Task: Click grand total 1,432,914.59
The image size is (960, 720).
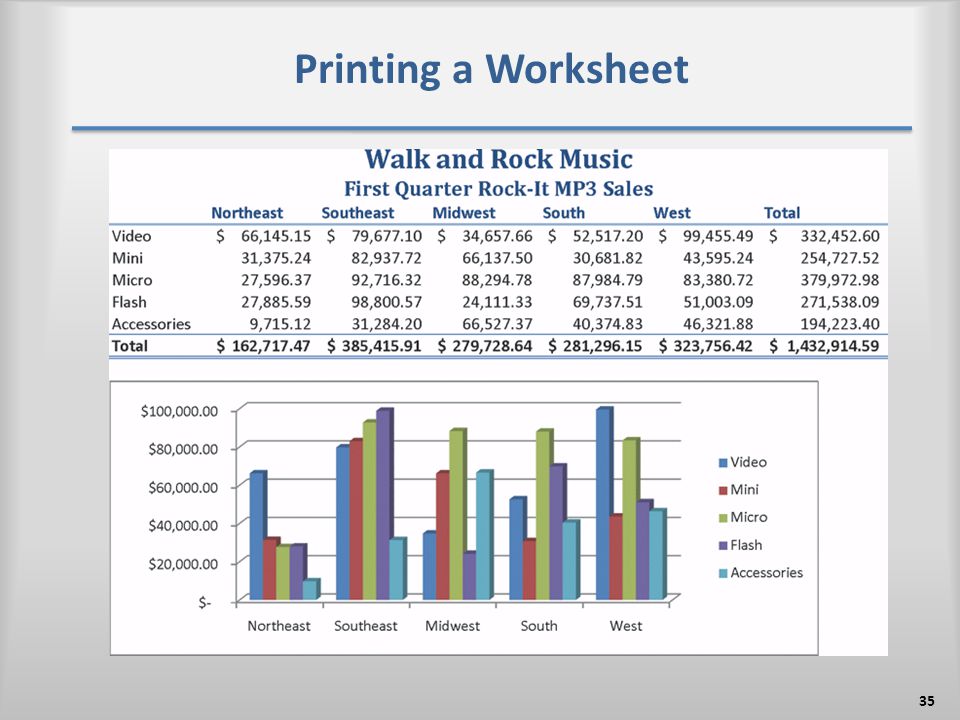Action: 833,347
